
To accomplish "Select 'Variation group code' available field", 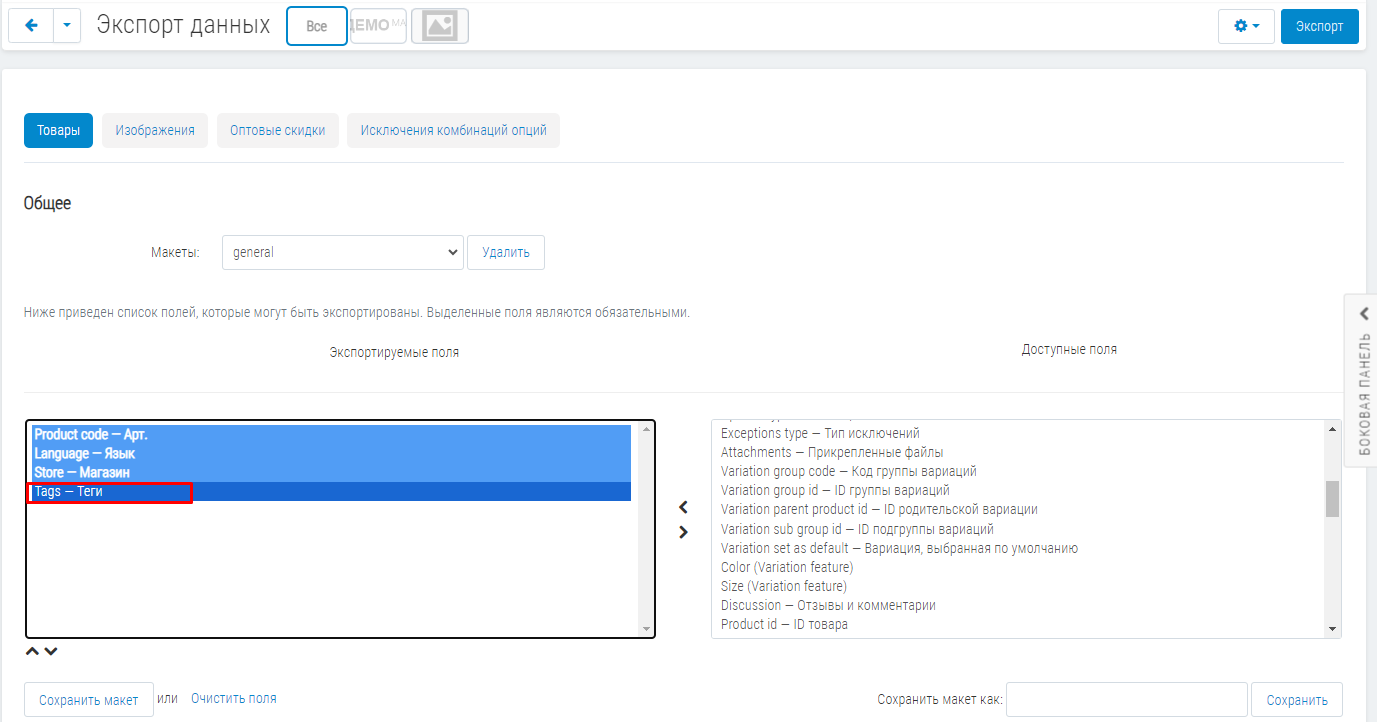I will pyautogui.click(x=1018, y=471).
